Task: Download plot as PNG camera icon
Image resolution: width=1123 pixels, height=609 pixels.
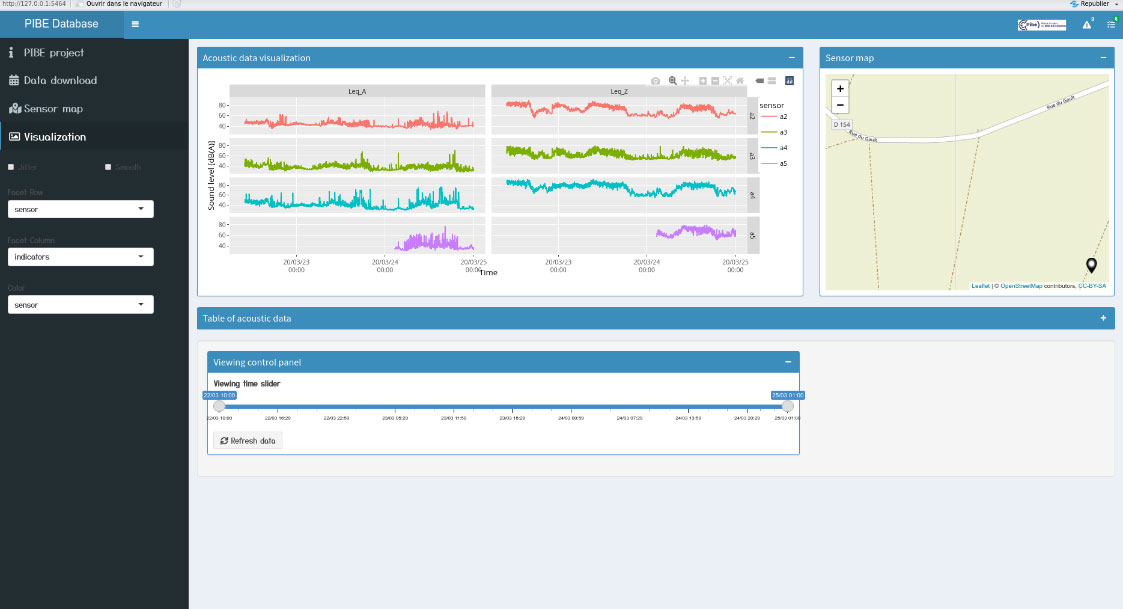Action: (x=655, y=80)
